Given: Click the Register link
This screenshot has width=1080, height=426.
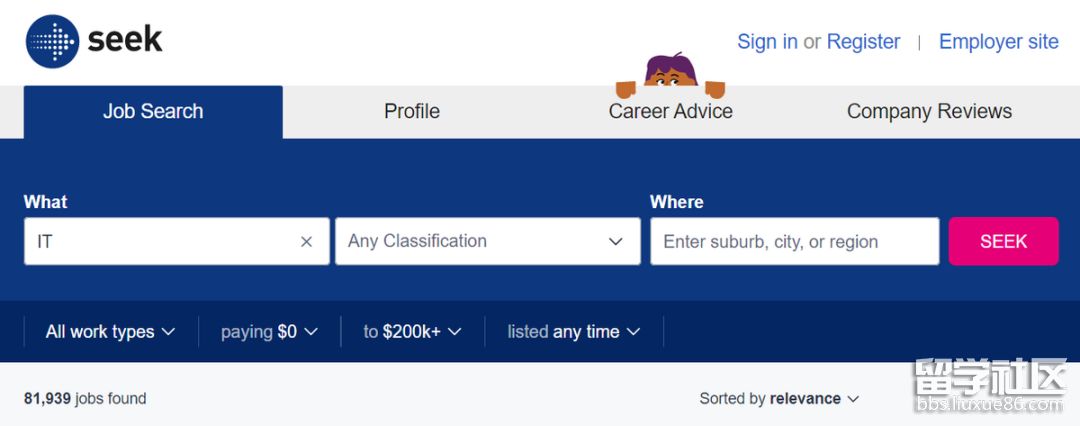Looking at the screenshot, I should (863, 42).
